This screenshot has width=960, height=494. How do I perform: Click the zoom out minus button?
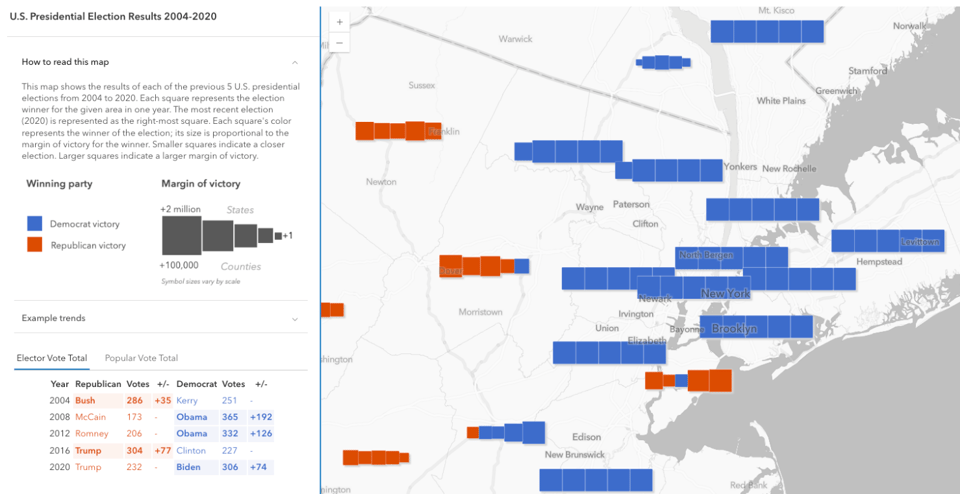tap(340, 43)
